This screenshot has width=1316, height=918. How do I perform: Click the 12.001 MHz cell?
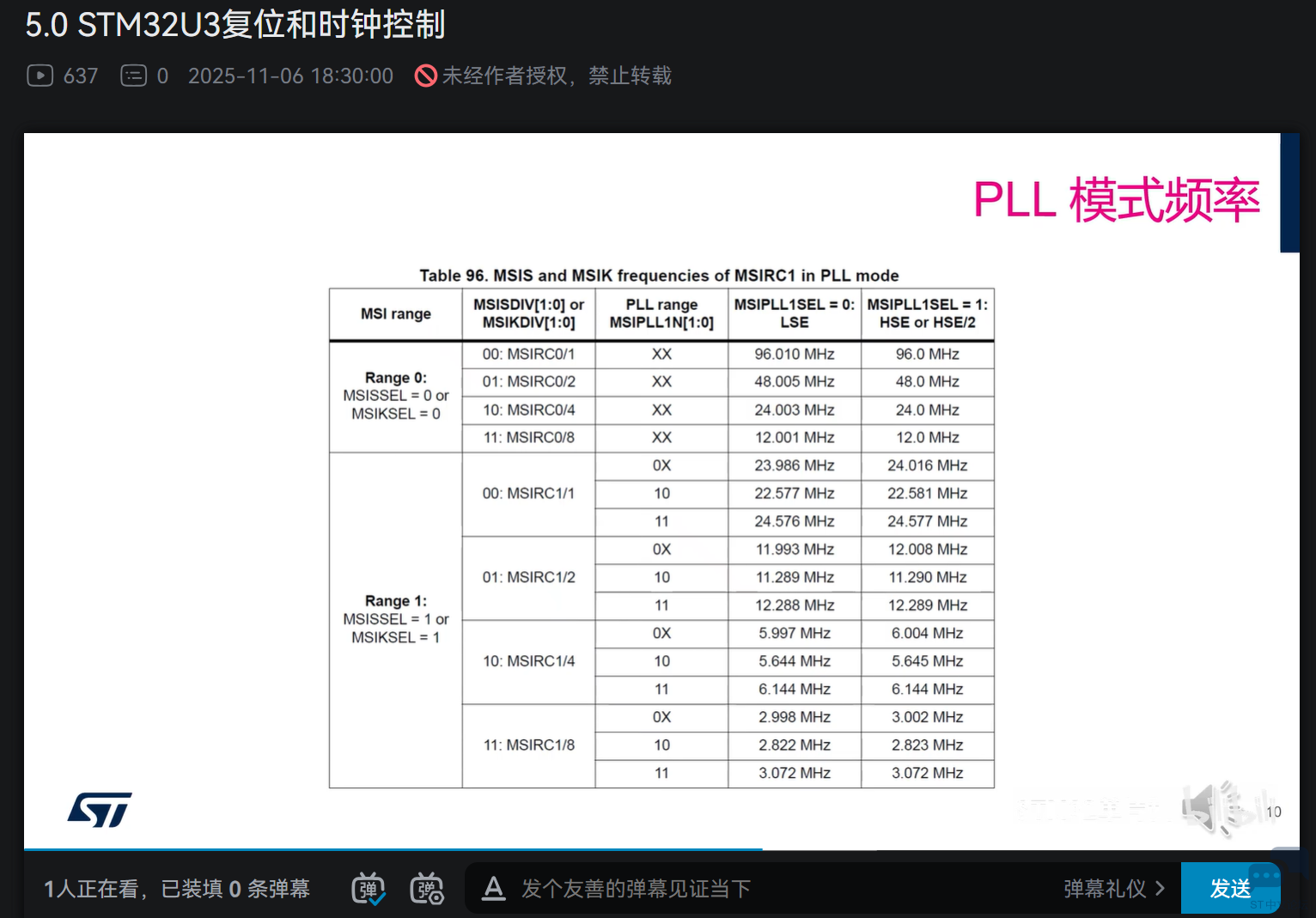[795, 438]
